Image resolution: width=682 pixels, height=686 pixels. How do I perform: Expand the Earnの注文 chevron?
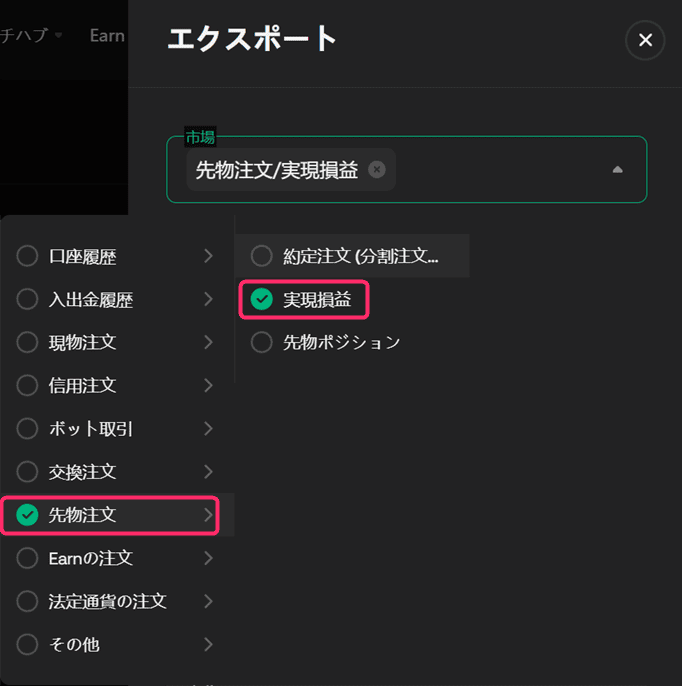[x=208, y=558]
